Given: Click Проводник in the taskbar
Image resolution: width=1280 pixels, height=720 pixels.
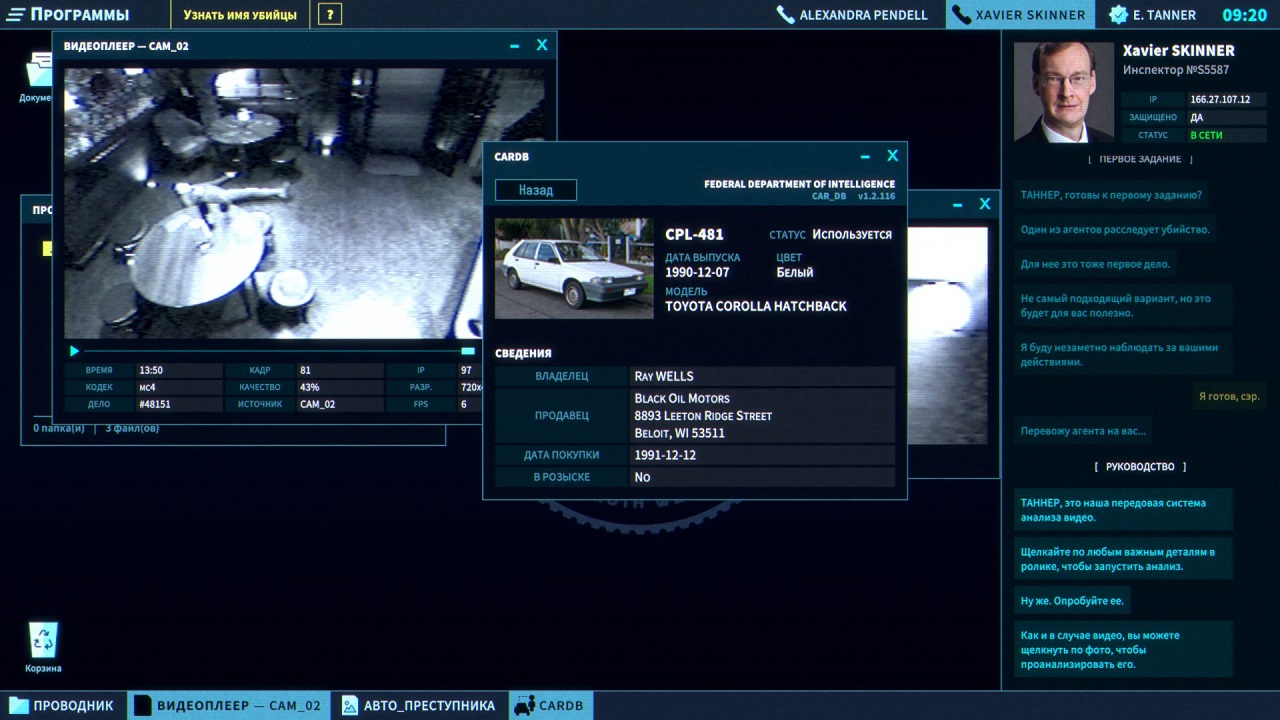Looking at the screenshot, I should click(x=62, y=705).
